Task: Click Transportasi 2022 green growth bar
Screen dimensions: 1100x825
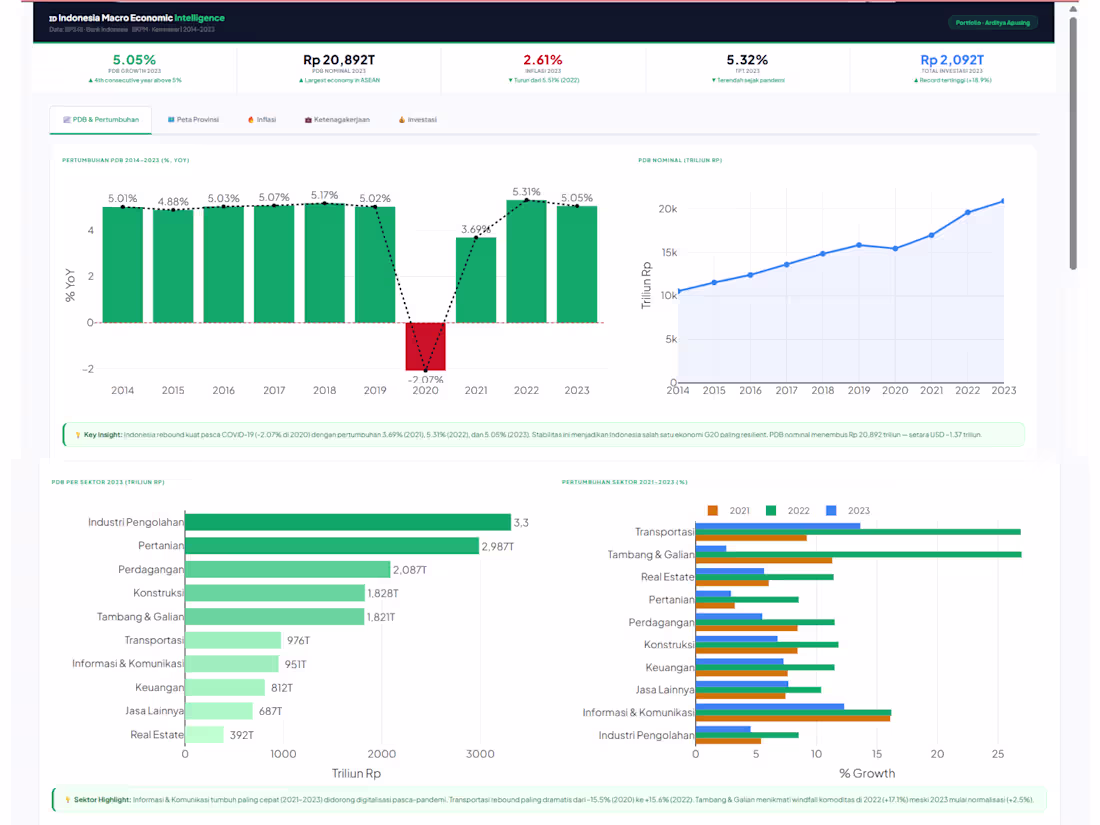Action: tap(858, 532)
